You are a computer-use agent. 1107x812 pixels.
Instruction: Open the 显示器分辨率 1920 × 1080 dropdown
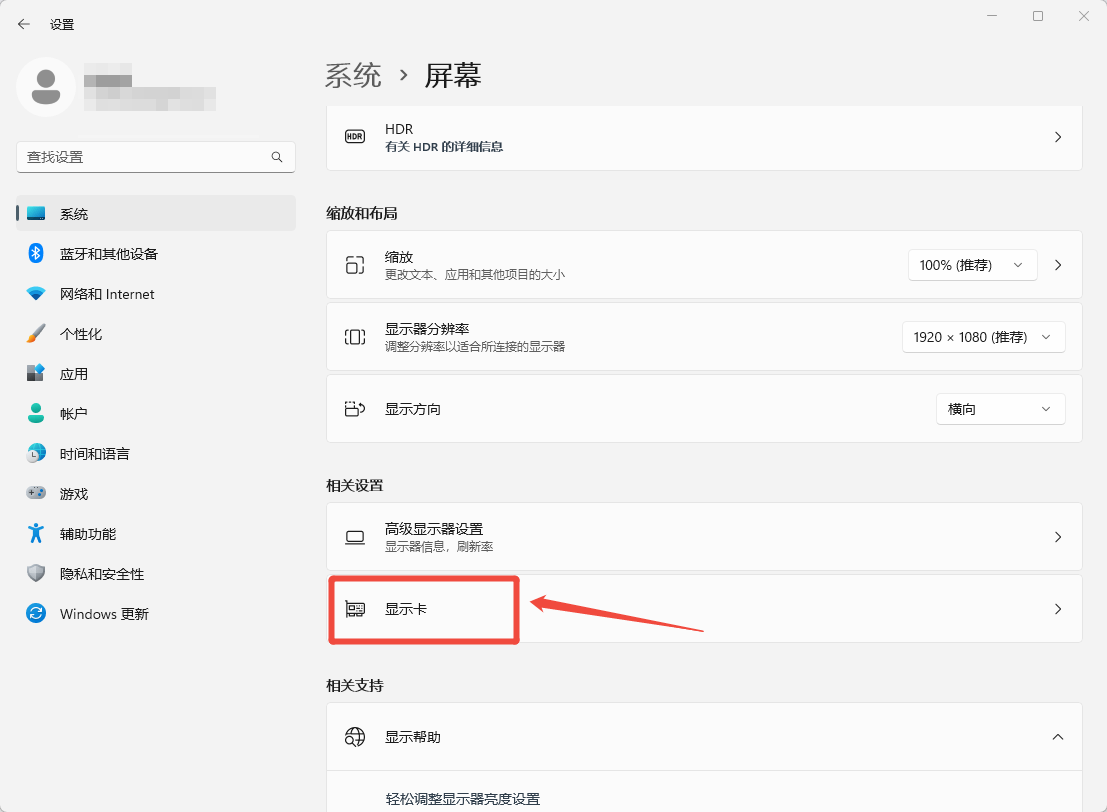[983, 337]
